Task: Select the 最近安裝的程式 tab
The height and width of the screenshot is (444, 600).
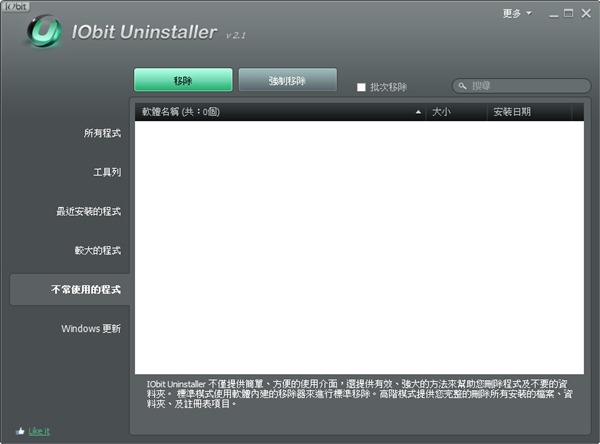Action: 88,211
